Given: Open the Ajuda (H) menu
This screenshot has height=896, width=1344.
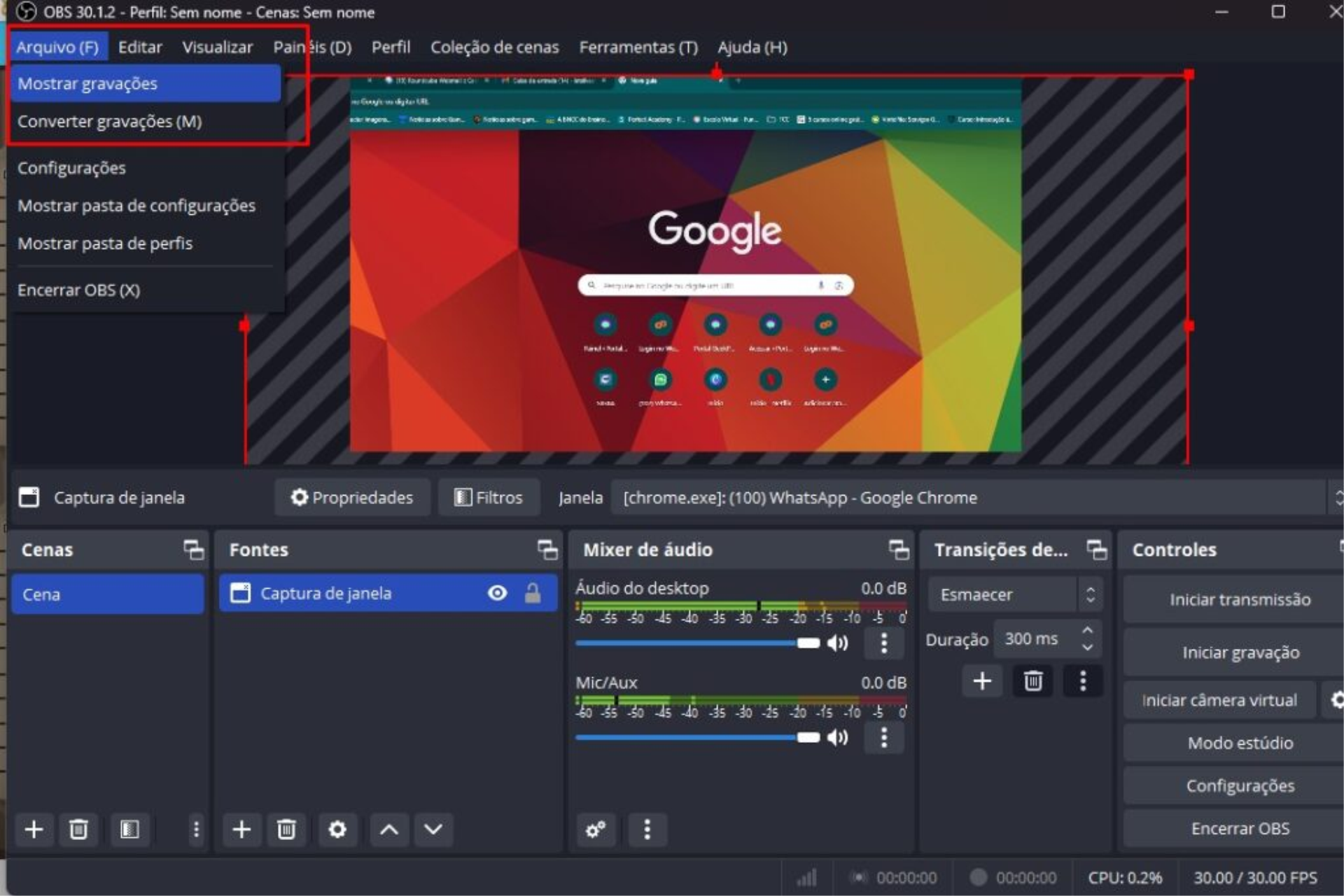Looking at the screenshot, I should 752,47.
